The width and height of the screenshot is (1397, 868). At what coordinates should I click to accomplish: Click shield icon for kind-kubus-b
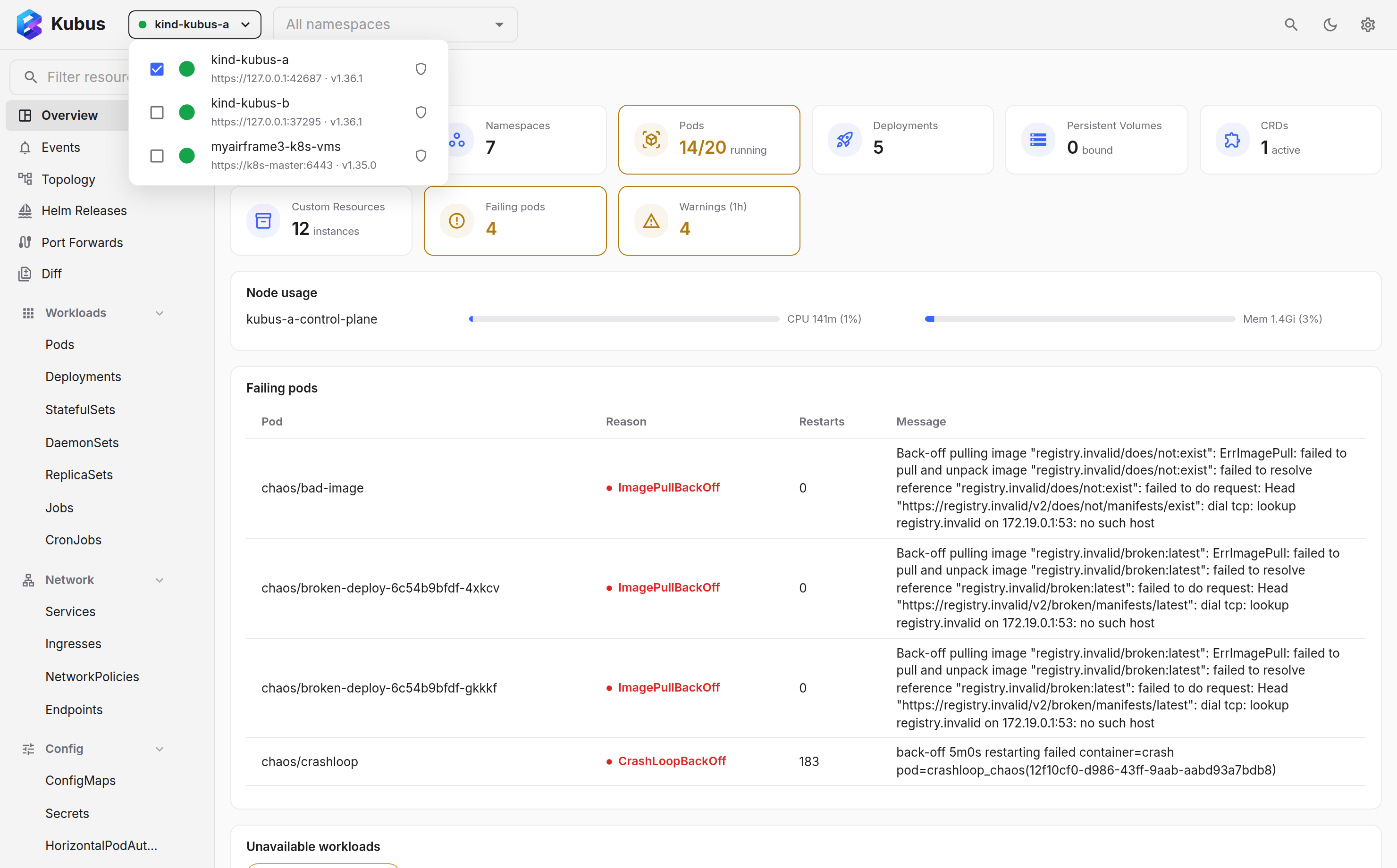[421, 113]
